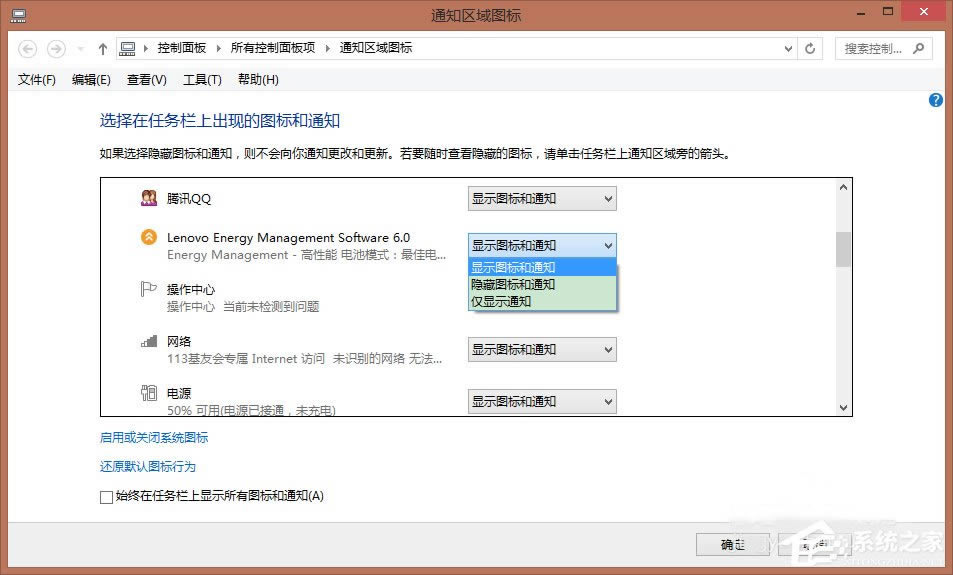The image size is (953, 575).
Task: Click 当前未检测到问题 status text
Action: pyautogui.click(x=271, y=307)
